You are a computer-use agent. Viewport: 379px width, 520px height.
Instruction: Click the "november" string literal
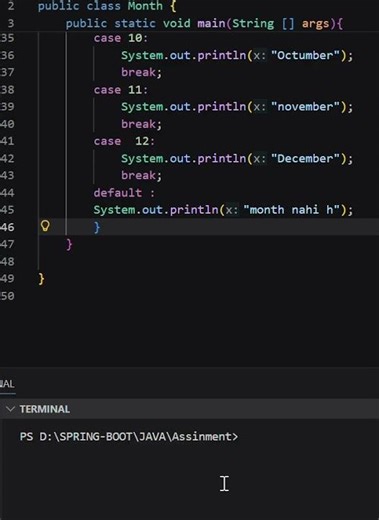pos(305,107)
